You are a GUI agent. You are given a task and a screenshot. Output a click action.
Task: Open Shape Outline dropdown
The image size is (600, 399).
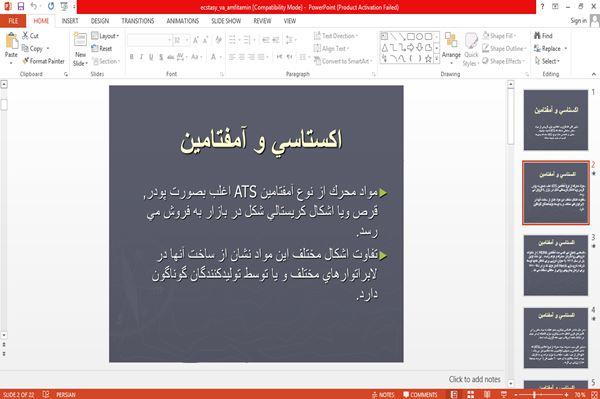tap(504, 48)
